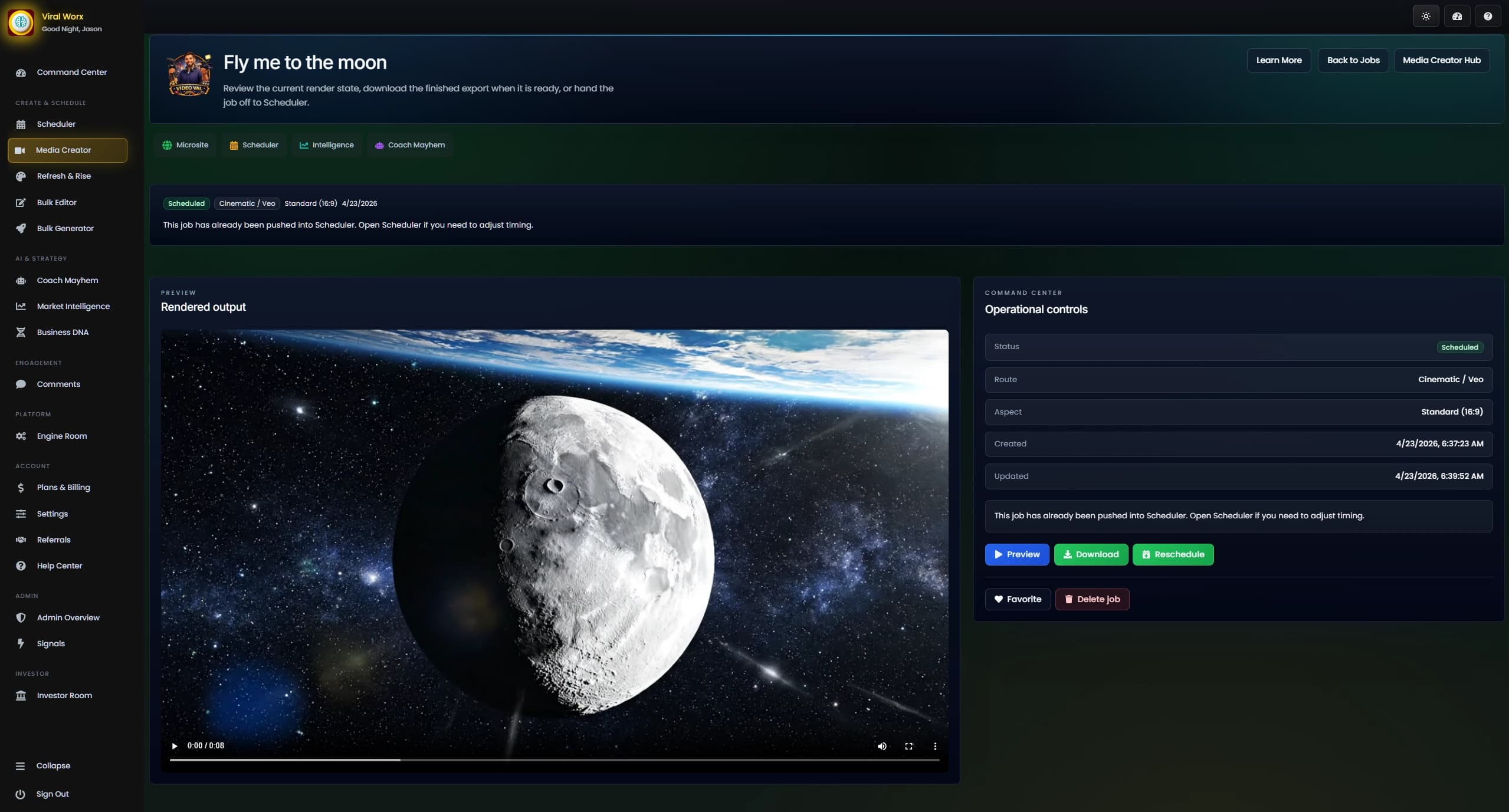Click the Help Center question icon
The width and height of the screenshot is (1509, 812).
(21, 566)
